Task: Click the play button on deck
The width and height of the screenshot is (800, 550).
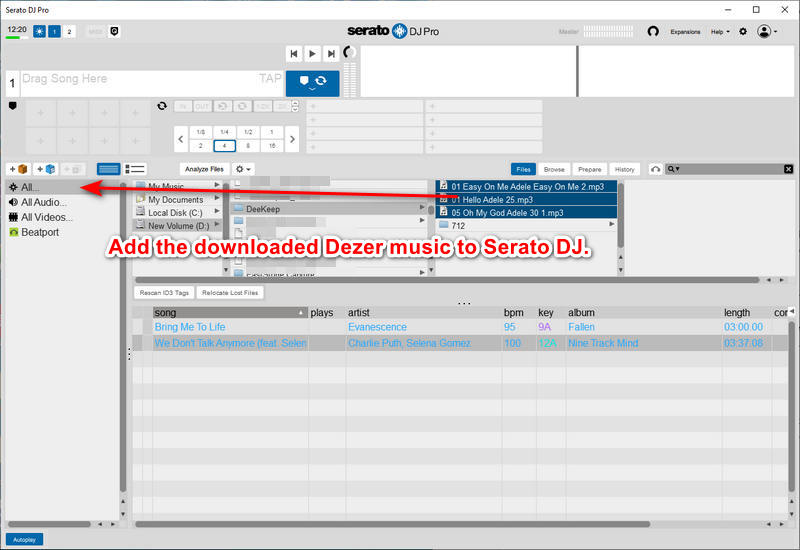Action: pyautogui.click(x=312, y=54)
